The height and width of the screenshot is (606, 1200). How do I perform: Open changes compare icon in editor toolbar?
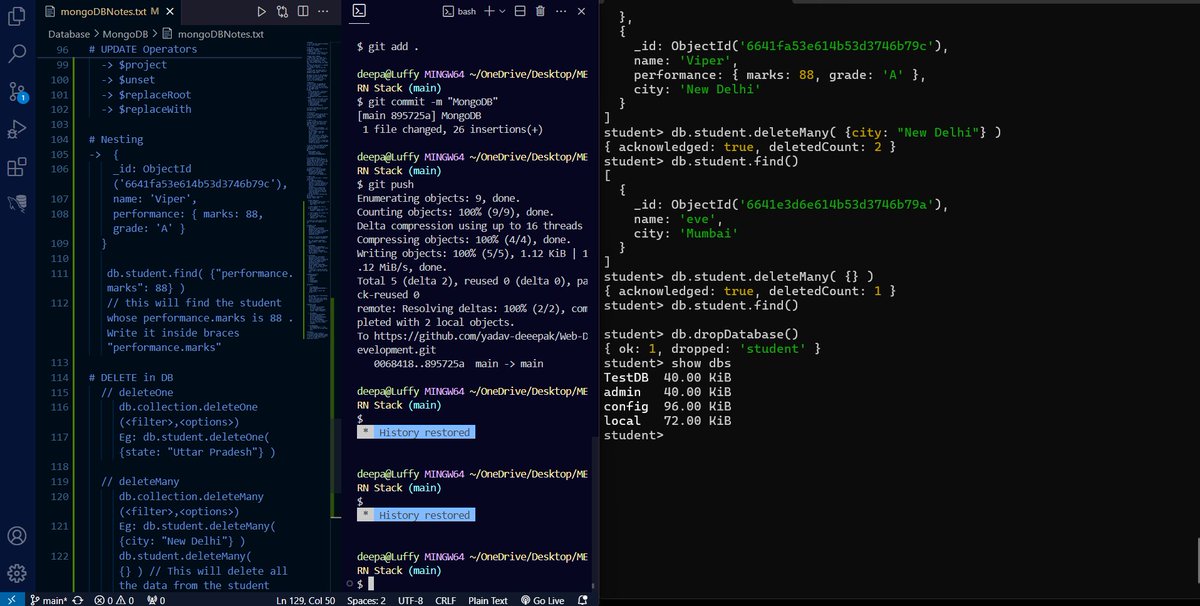pos(281,11)
